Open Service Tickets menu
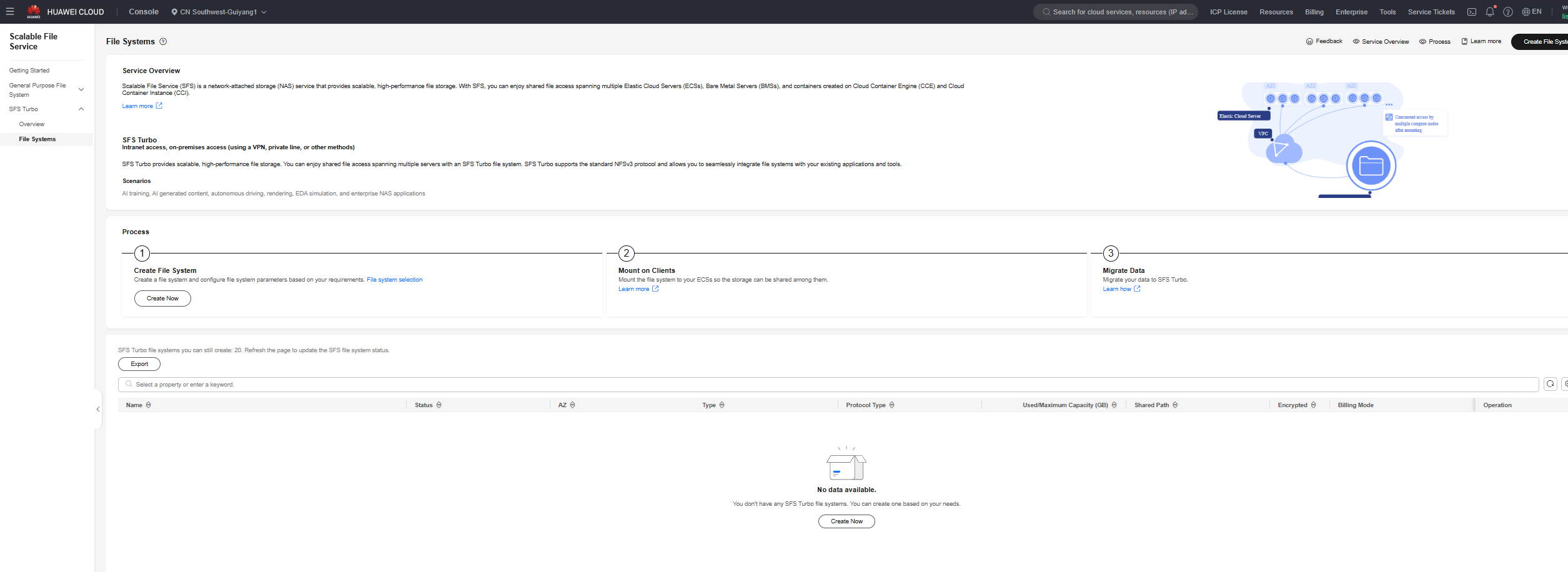 (1431, 12)
